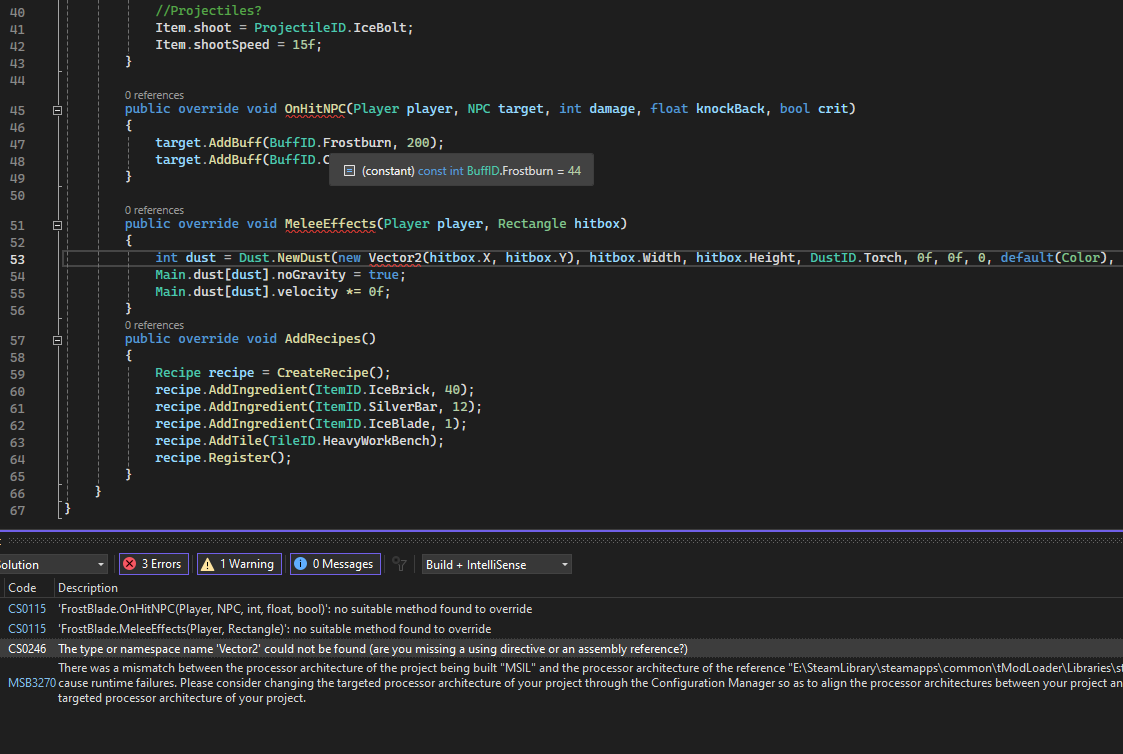Screen dimensions: 1123x754
Task: Collapse the MeleeEffects method block
Action: pyautogui.click(x=57, y=224)
